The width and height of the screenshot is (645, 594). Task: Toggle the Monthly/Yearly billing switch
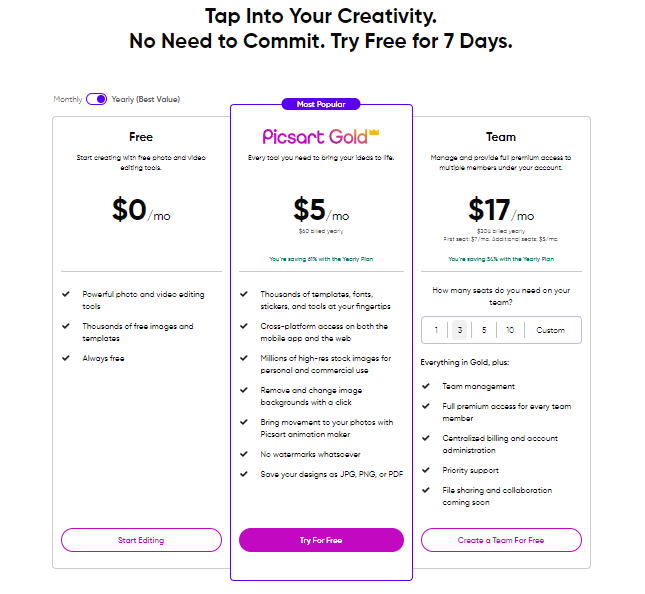point(97,99)
